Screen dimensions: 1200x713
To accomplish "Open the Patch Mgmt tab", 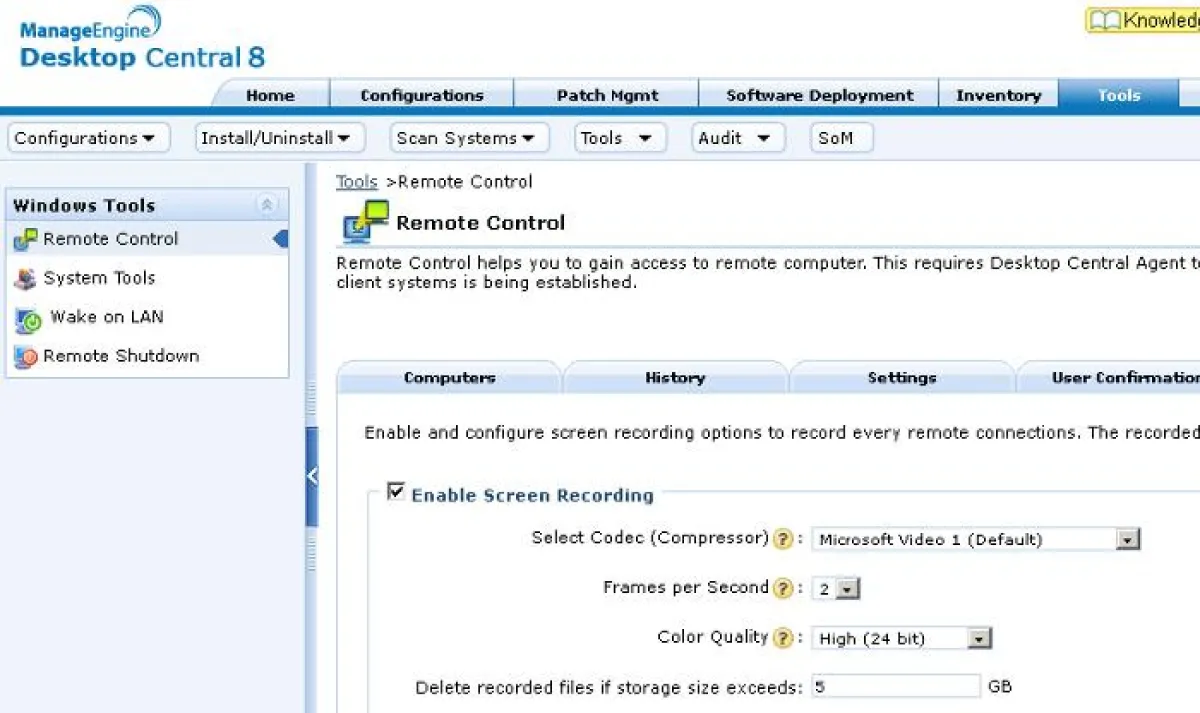I will pos(607,95).
